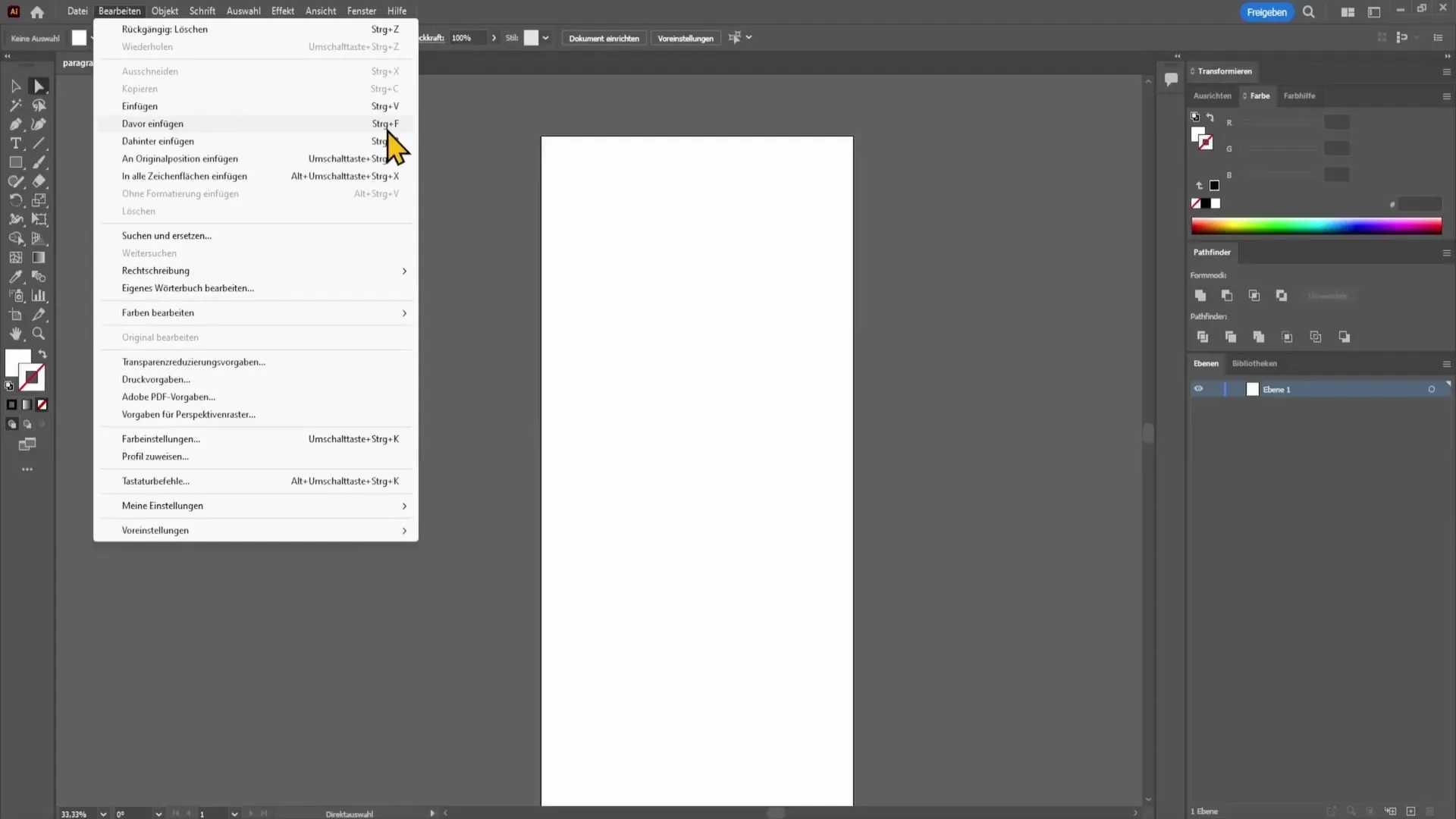The height and width of the screenshot is (819, 1456).
Task: Choose Adobe PDF-Vorgaben menu entry
Action: [256, 397]
